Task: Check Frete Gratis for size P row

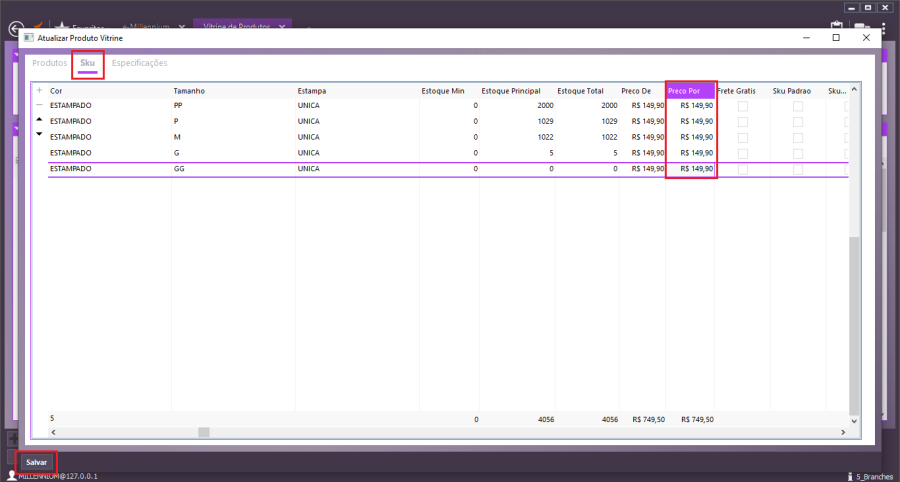Action: (743, 122)
